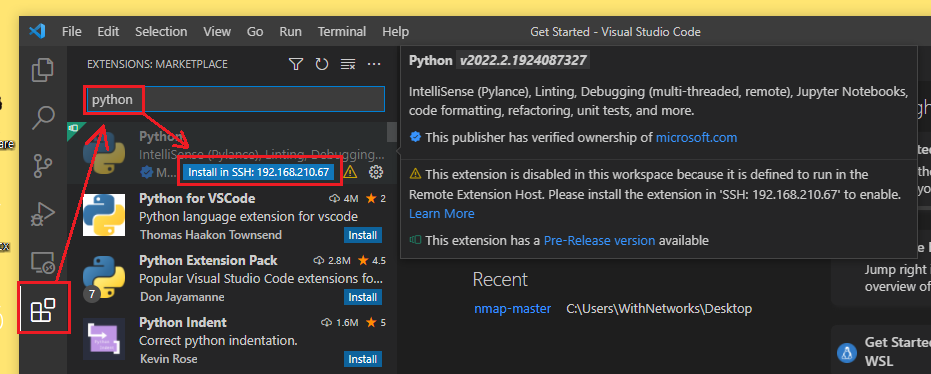Expand Views and More Actions ellipsis
This screenshot has width=931, height=374.
pyautogui.click(x=373, y=64)
